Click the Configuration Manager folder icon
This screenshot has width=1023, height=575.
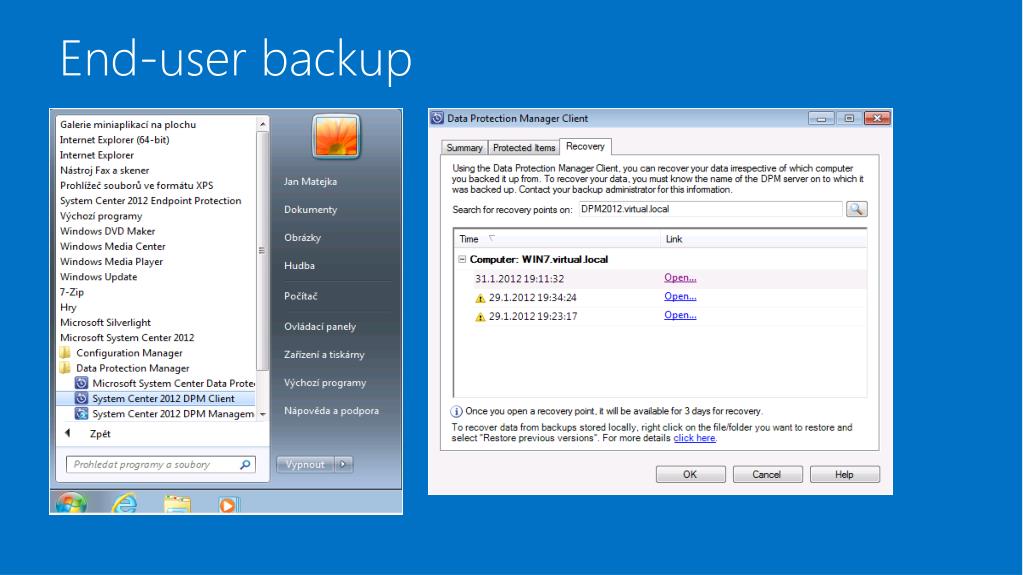click(65, 352)
